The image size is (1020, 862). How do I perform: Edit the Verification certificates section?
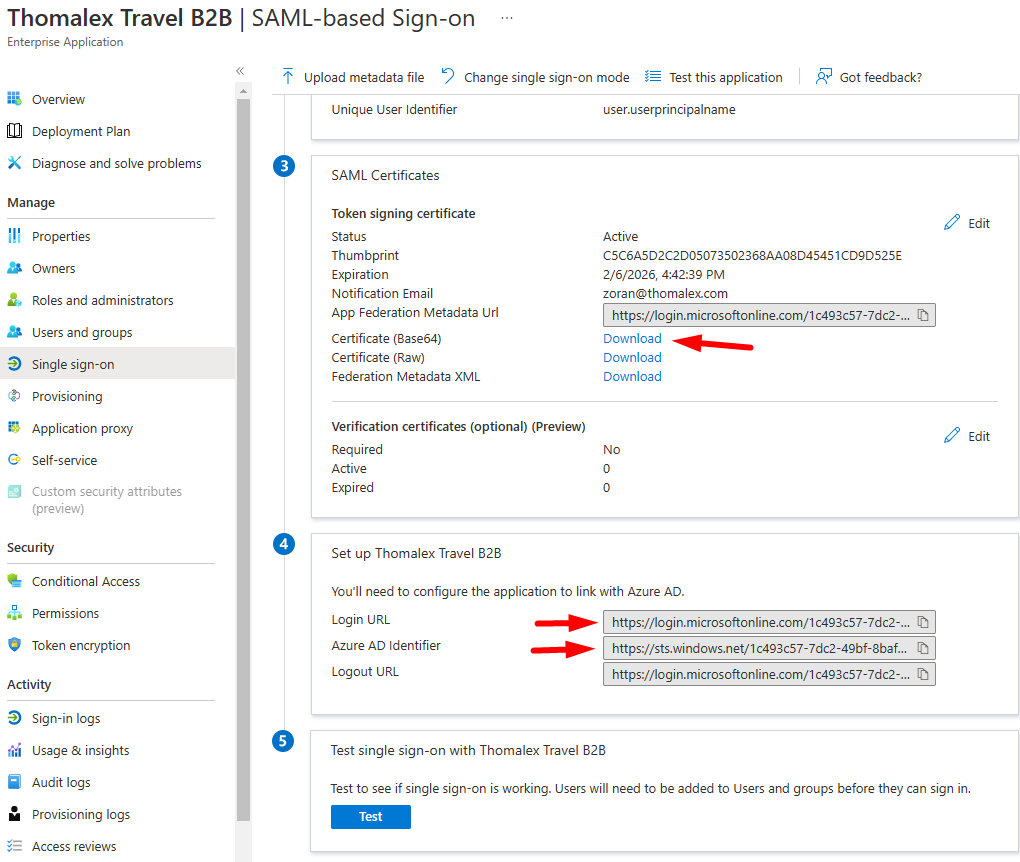(x=967, y=435)
